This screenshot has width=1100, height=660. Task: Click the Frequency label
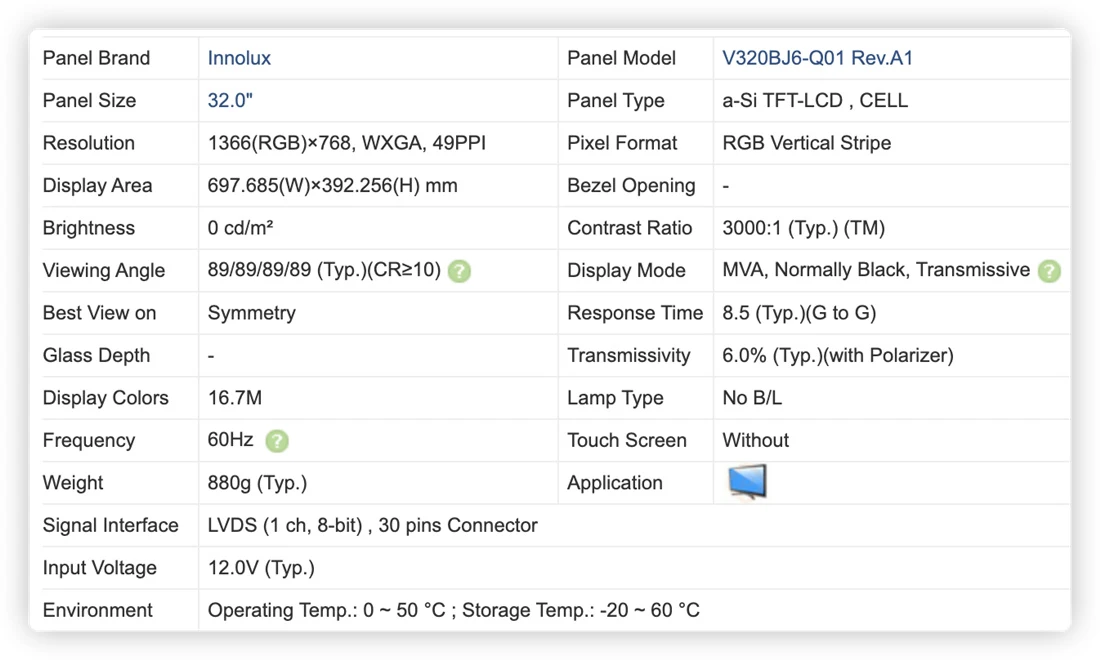(x=89, y=440)
